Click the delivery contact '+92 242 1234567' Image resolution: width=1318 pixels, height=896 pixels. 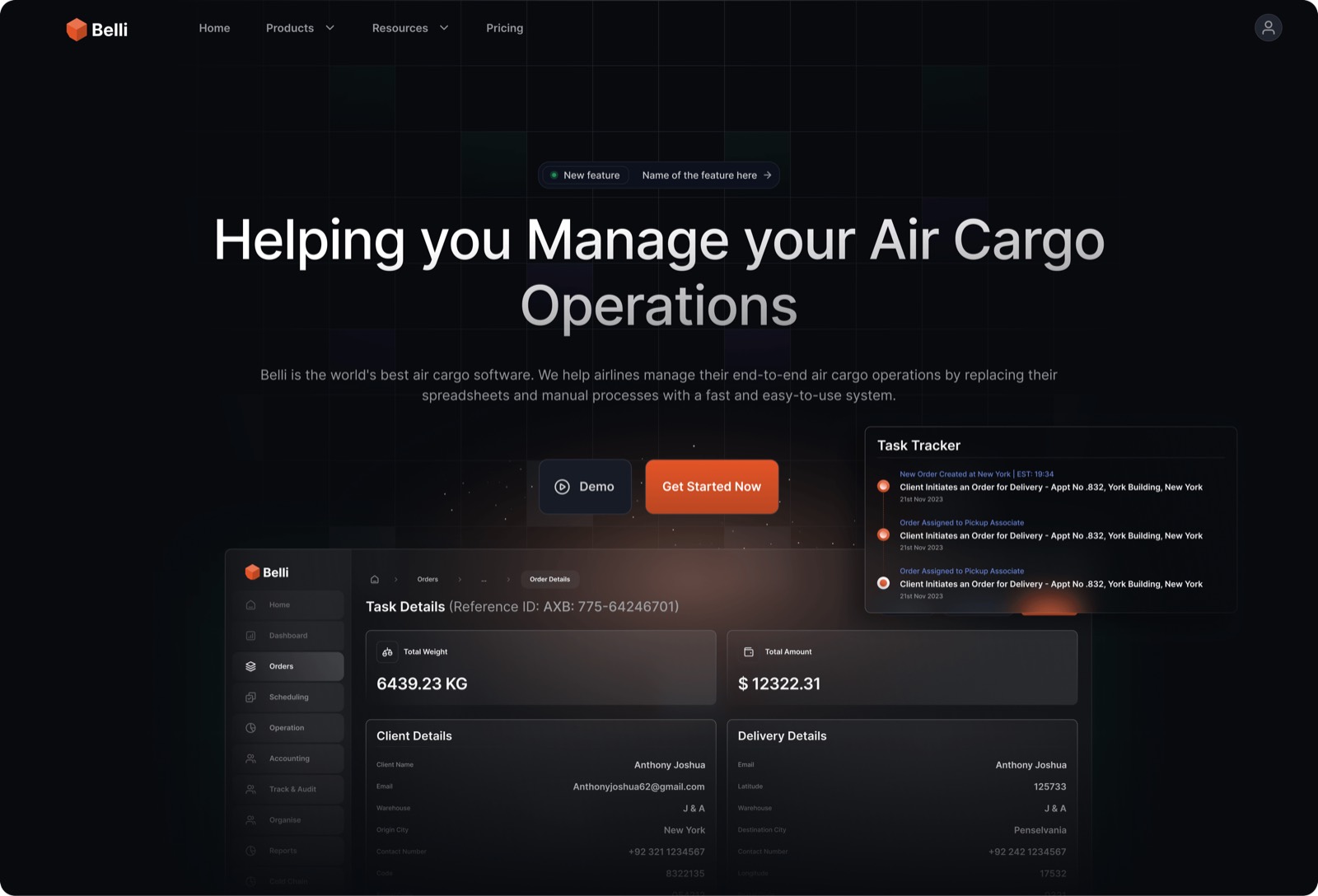click(x=1027, y=852)
